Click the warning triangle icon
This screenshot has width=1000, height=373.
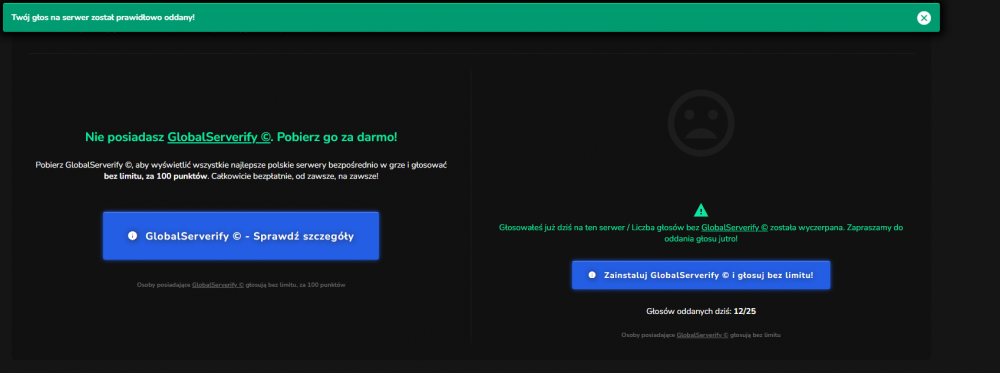pos(701,210)
